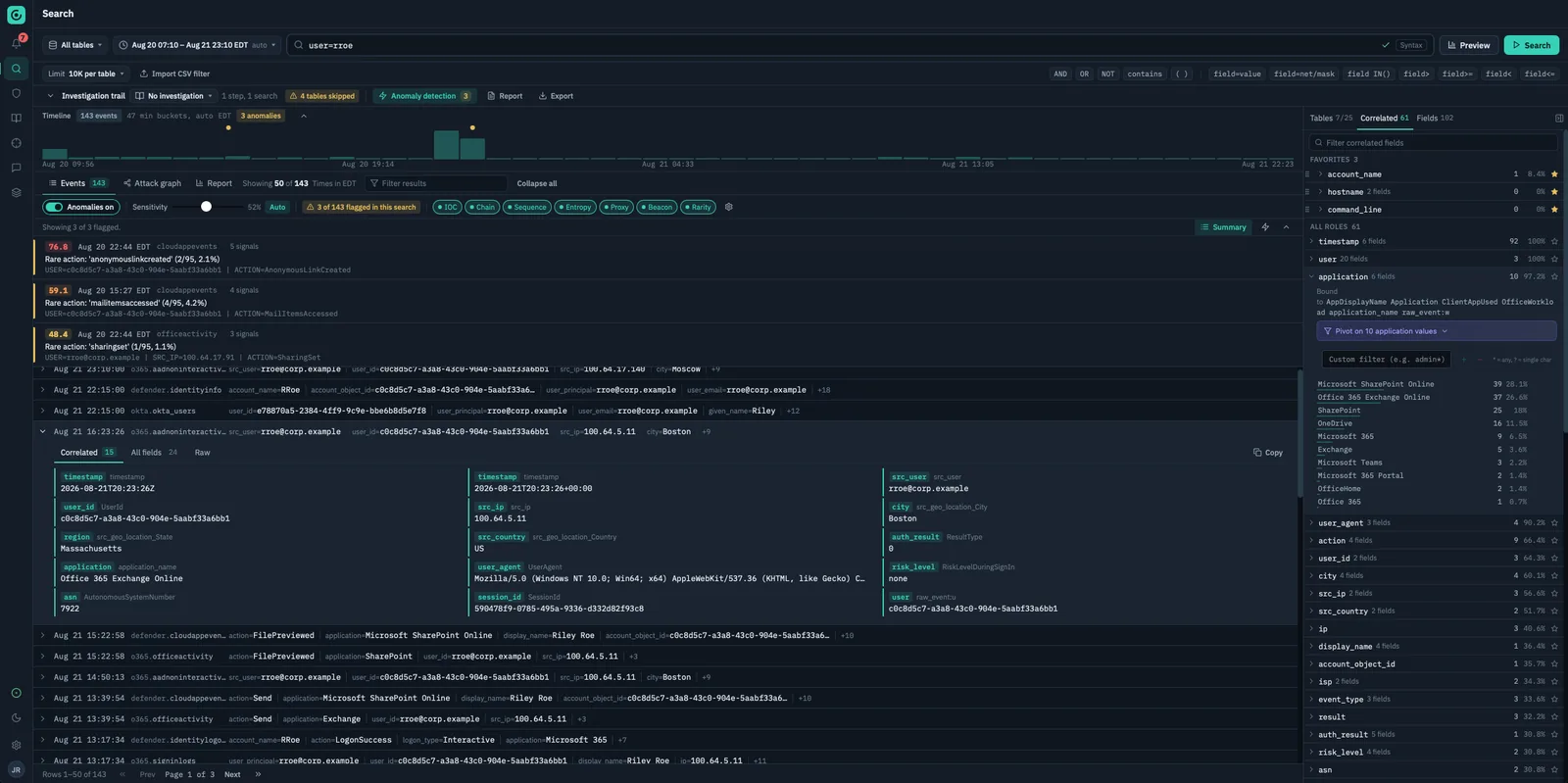
Task: Toggle the Chain signal chip
Action: [482, 207]
